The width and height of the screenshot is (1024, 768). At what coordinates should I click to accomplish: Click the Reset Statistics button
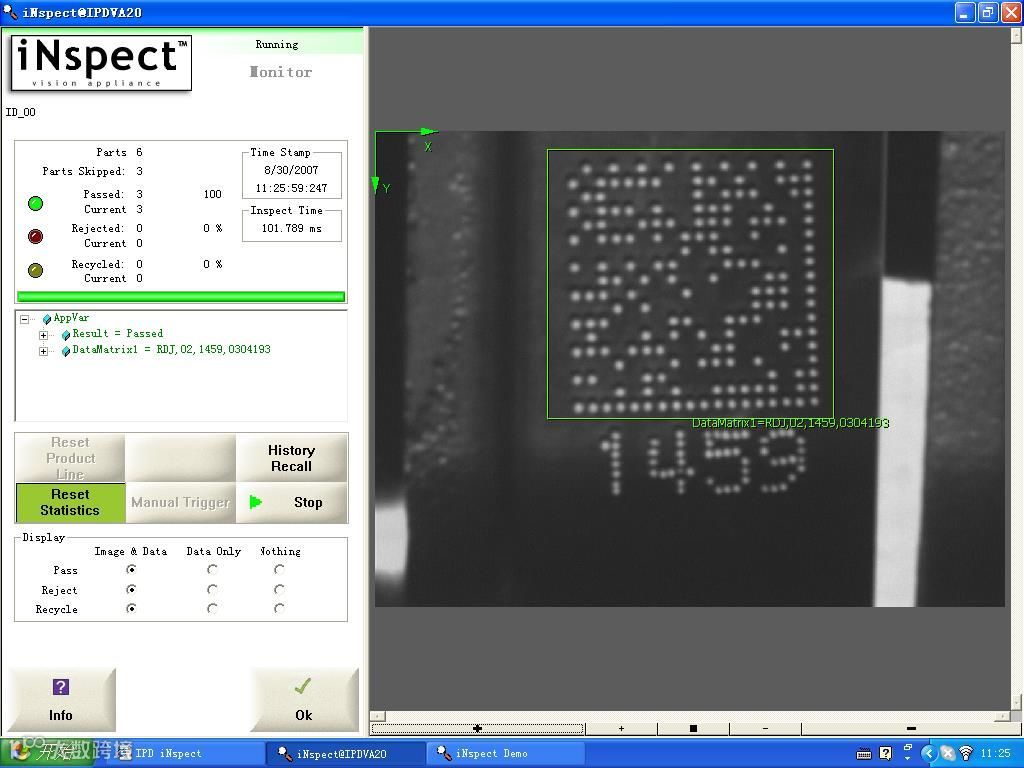tap(70, 502)
